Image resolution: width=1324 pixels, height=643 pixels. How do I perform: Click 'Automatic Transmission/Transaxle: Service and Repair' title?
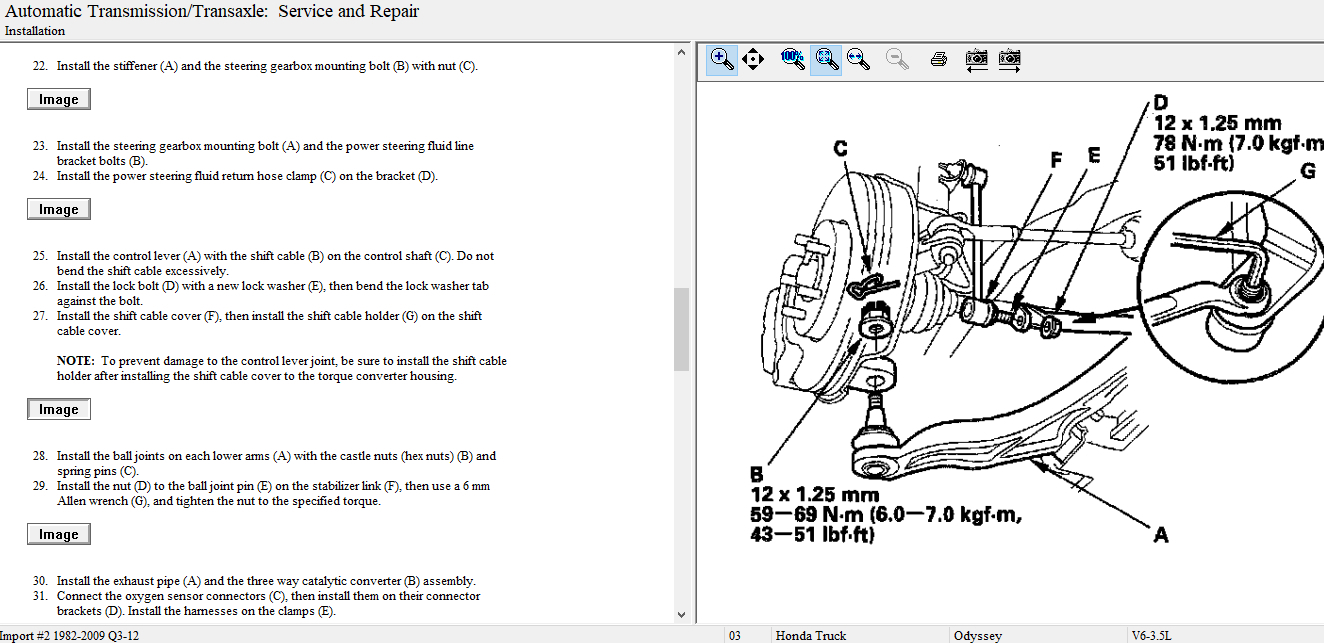[212, 12]
